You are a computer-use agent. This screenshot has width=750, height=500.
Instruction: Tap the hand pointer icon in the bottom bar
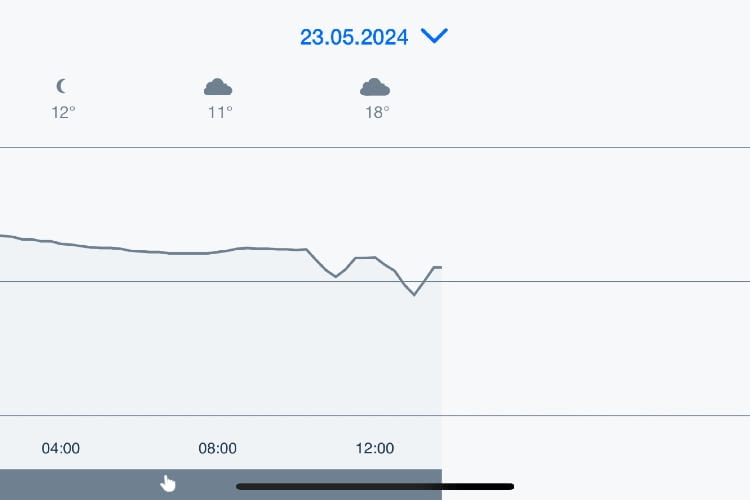(168, 484)
